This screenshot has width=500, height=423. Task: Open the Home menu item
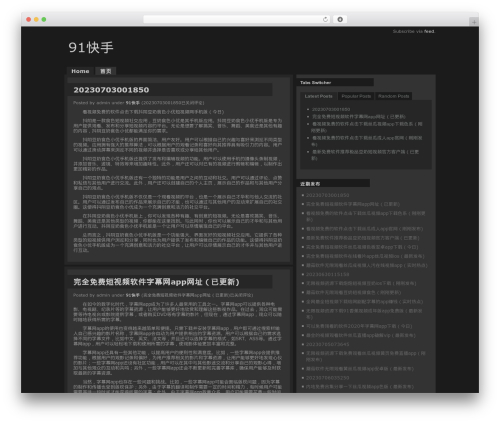point(80,71)
